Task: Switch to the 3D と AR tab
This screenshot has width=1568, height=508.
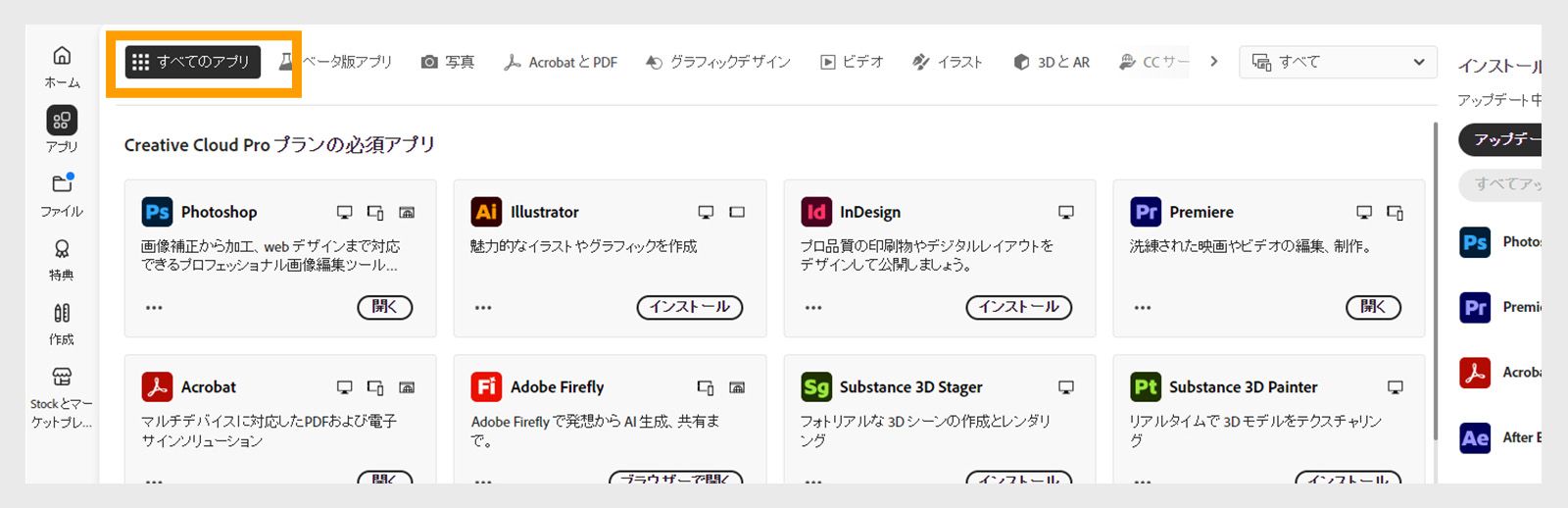Action: pyautogui.click(x=1052, y=62)
